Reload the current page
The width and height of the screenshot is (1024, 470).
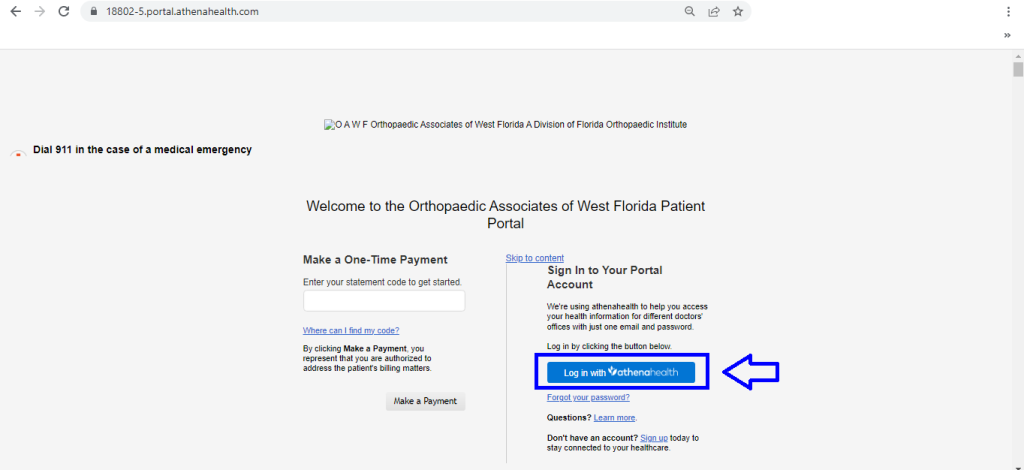coord(63,11)
